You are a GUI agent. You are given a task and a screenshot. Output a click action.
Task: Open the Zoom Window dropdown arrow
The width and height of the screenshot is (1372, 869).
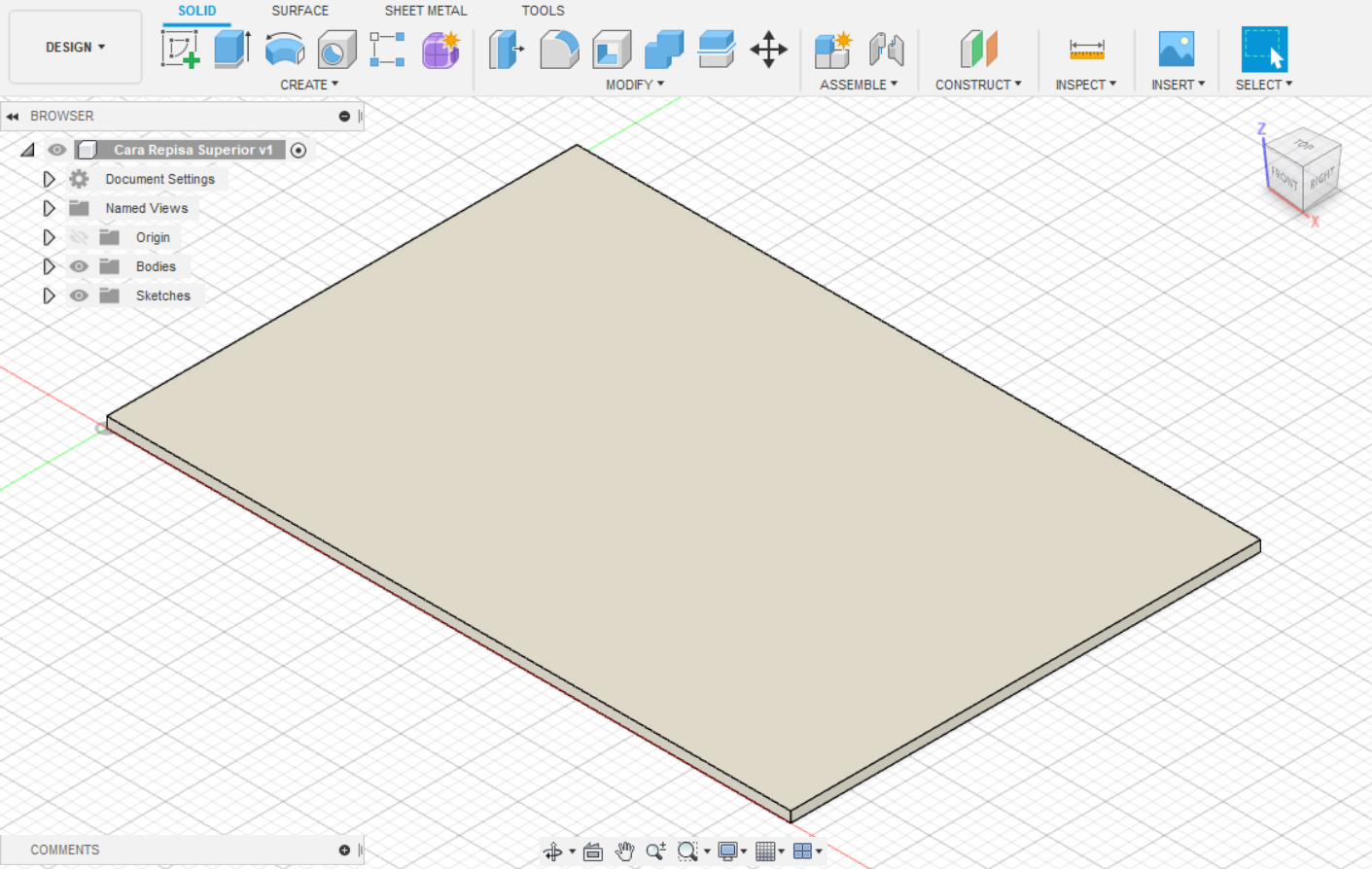(707, 852)
